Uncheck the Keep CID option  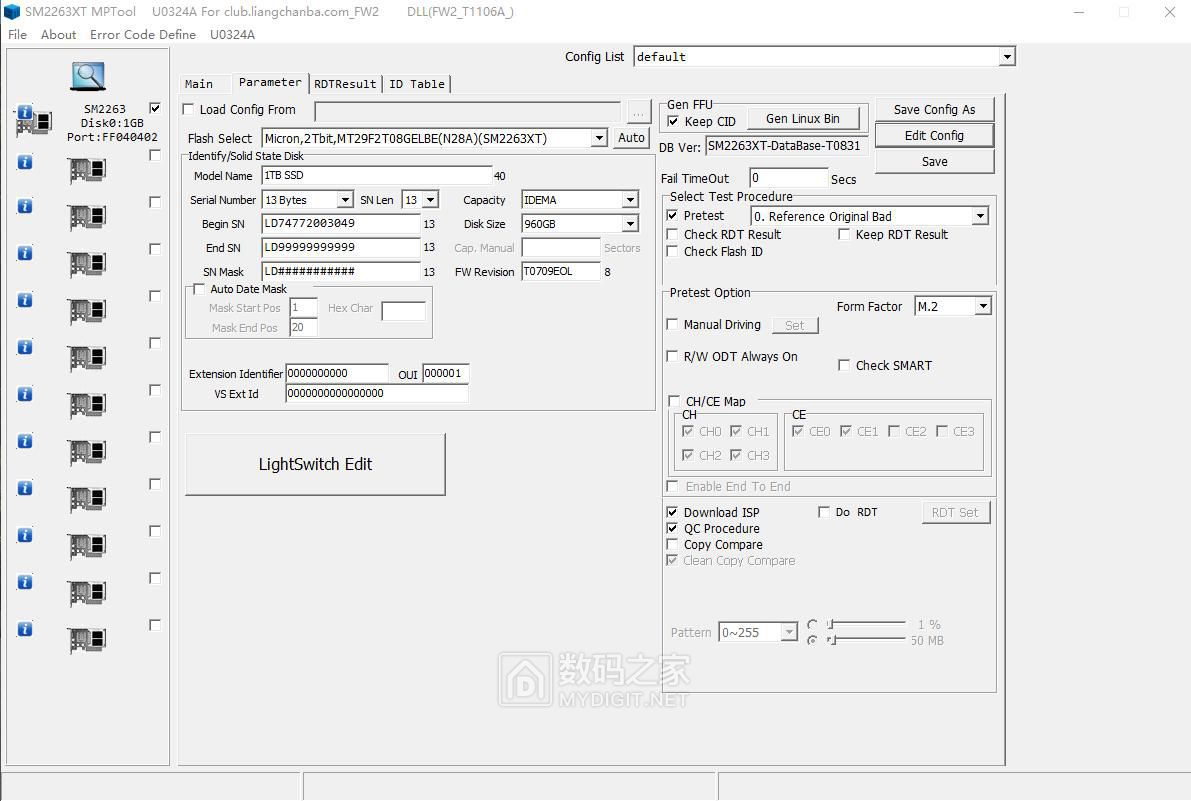coord(673,122)
